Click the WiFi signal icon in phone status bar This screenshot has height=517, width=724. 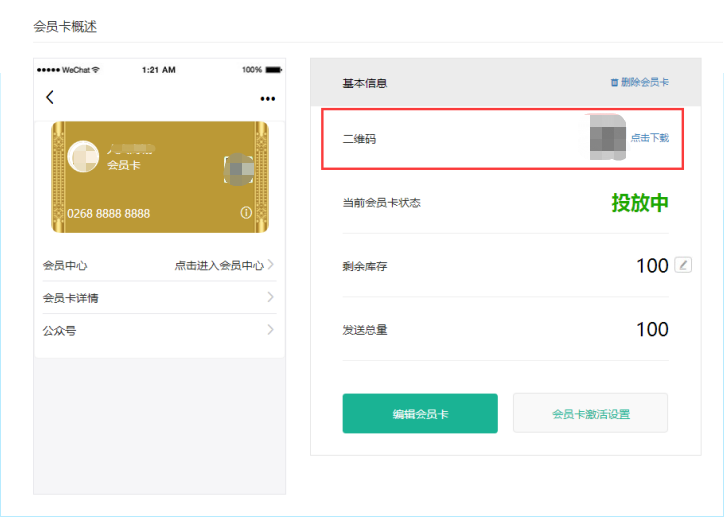click(96, 70)
